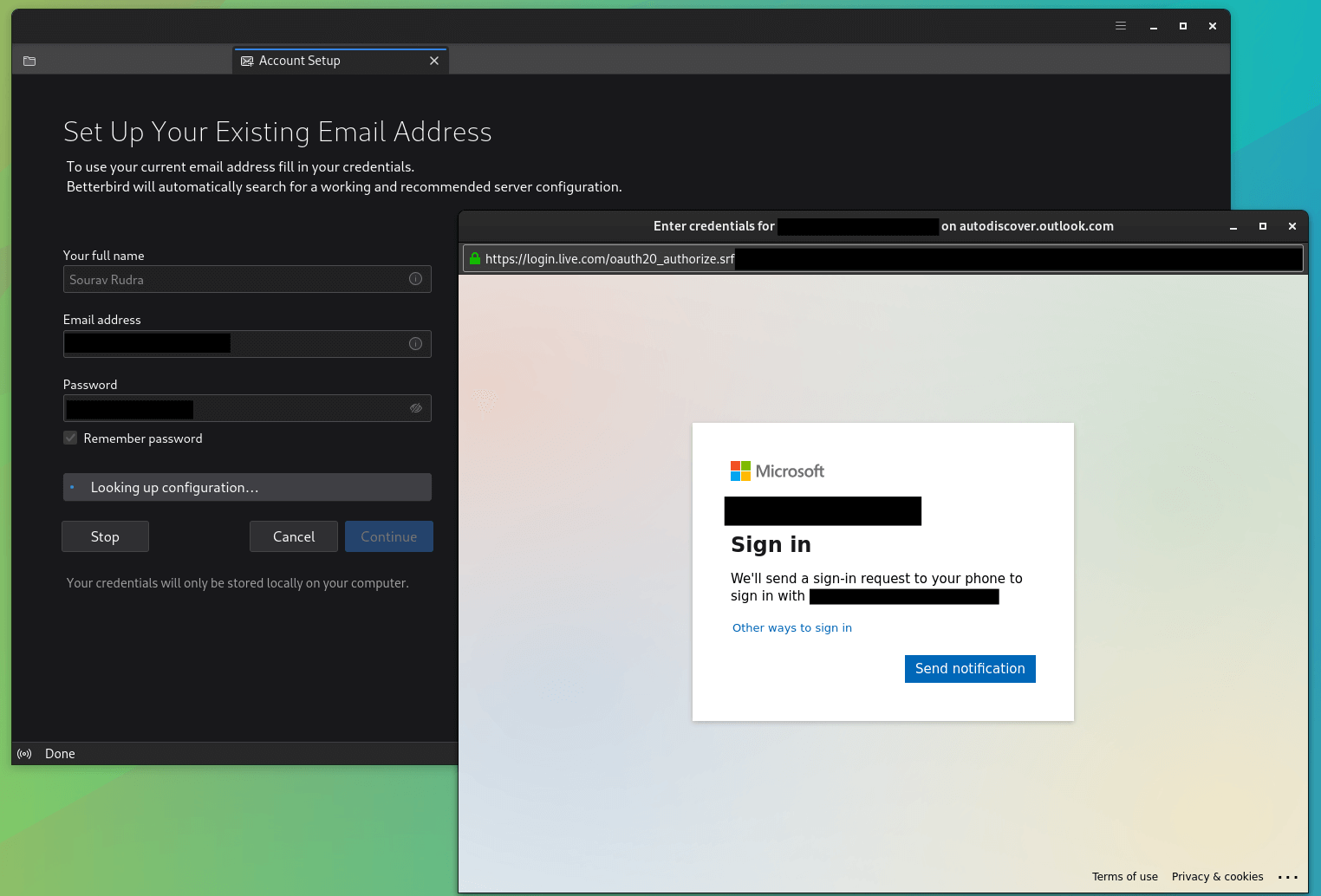The image size is (1321, 896).
Task: Click the green padlock security icon
Action: (x=475, y=258)
